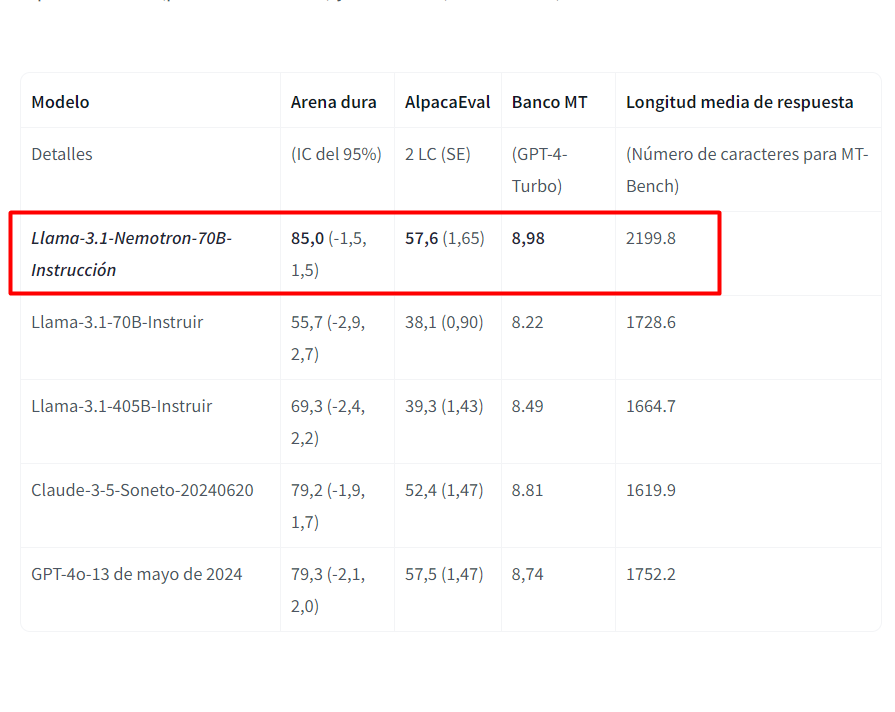Click the '1619.9' length value
Viewport: 895px width, 712px height.
(x=651, y=490)
